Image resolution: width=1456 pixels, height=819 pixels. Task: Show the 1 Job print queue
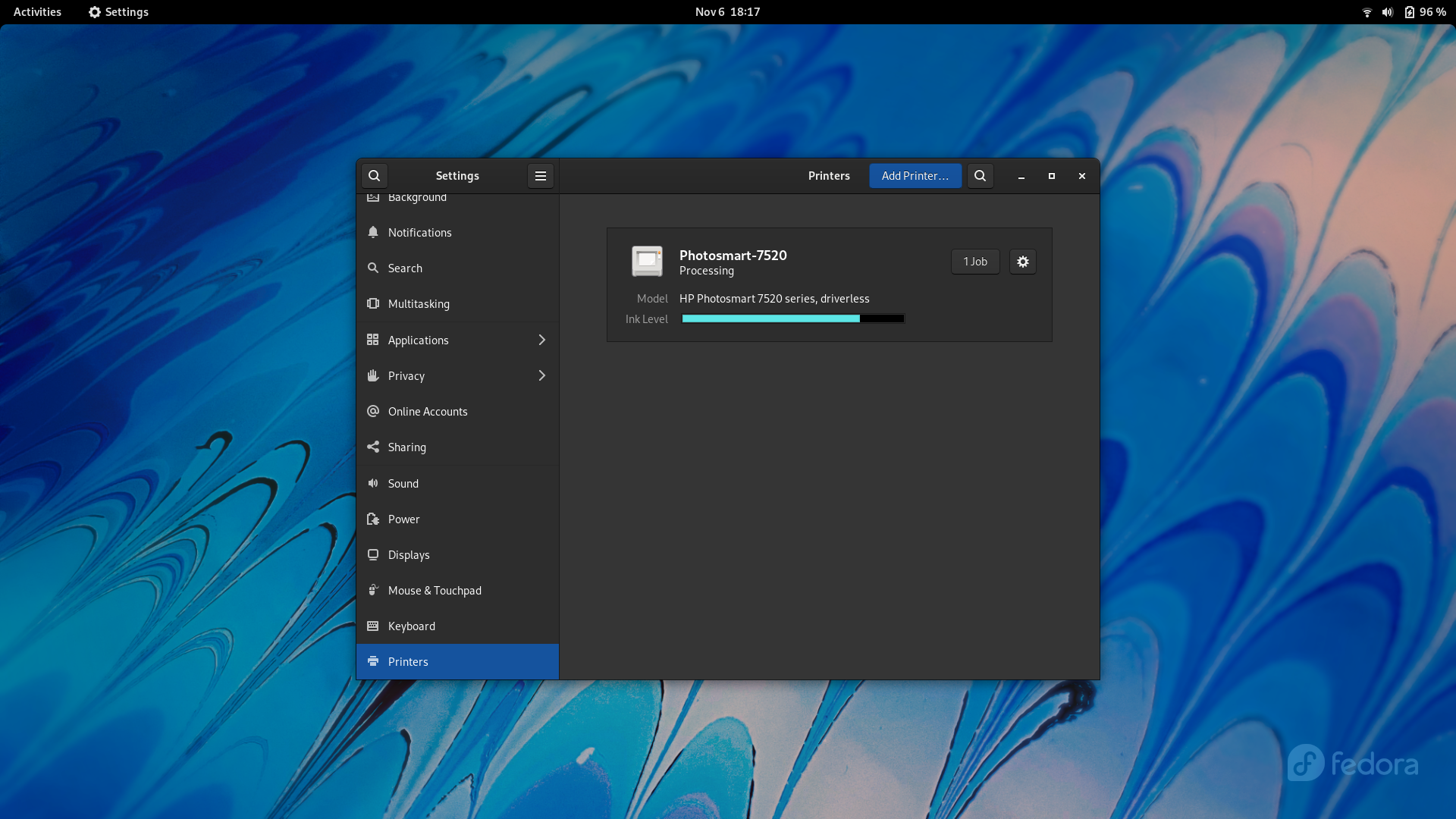click(975, 262)
